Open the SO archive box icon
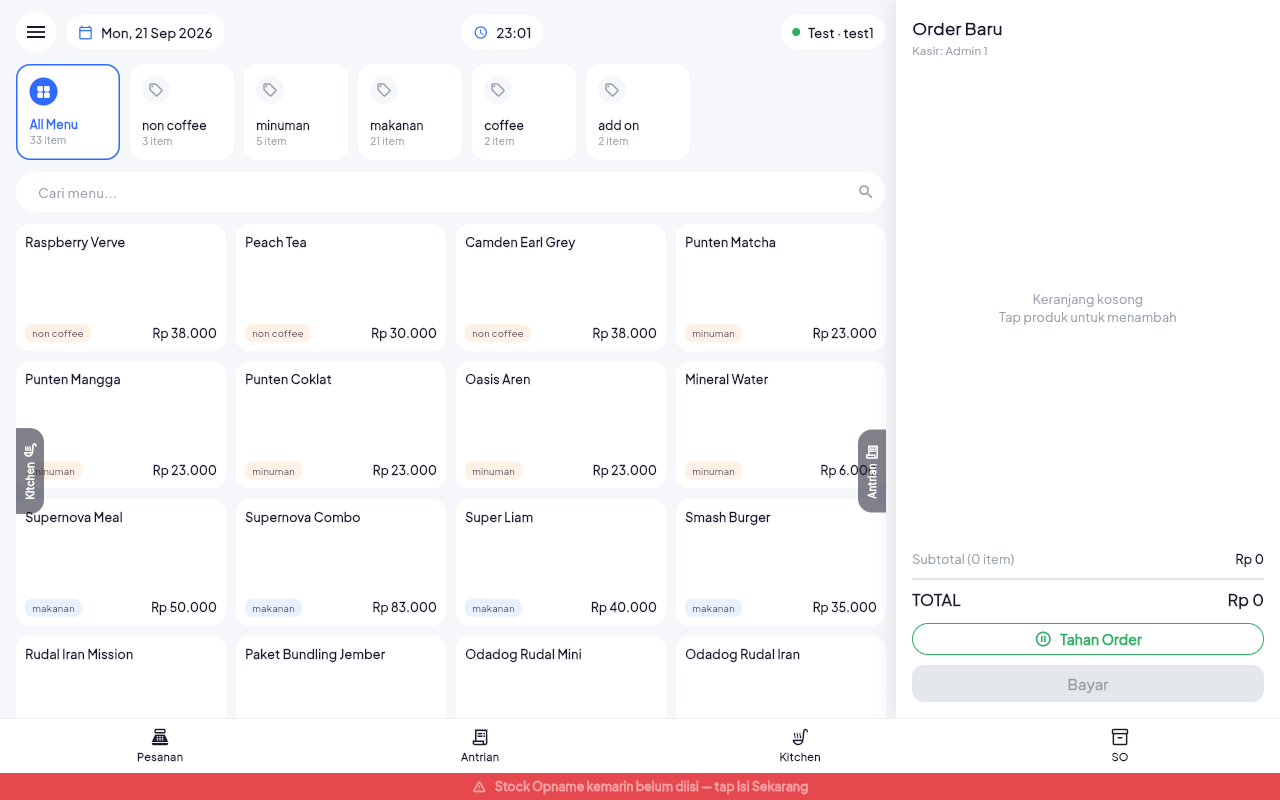The height and width of the screenshot is (800, 1280). pos(1120,737)
